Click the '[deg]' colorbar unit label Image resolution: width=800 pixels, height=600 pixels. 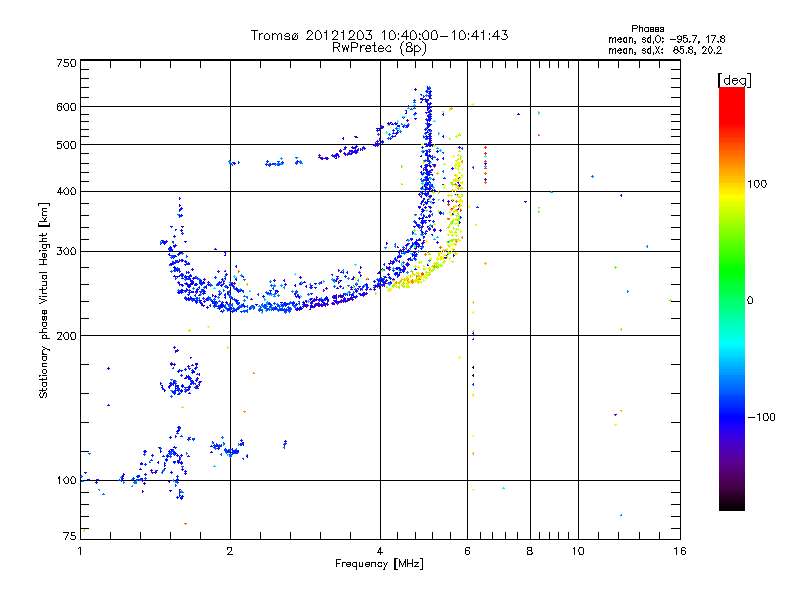tap(734, 80)
